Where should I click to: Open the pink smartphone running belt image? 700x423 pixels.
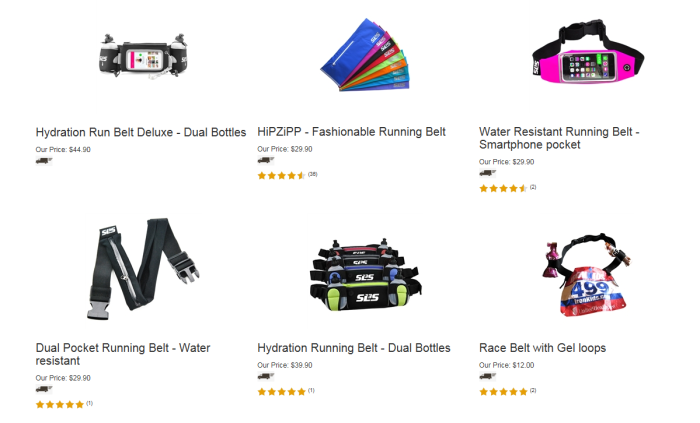tap(588, 53)
